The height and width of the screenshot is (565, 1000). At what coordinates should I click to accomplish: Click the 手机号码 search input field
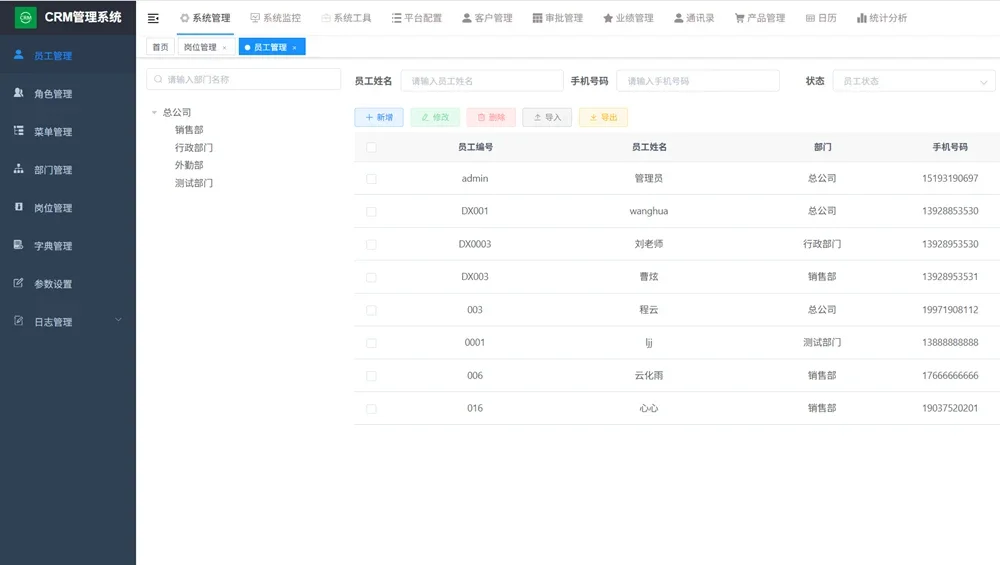(697, 81)
